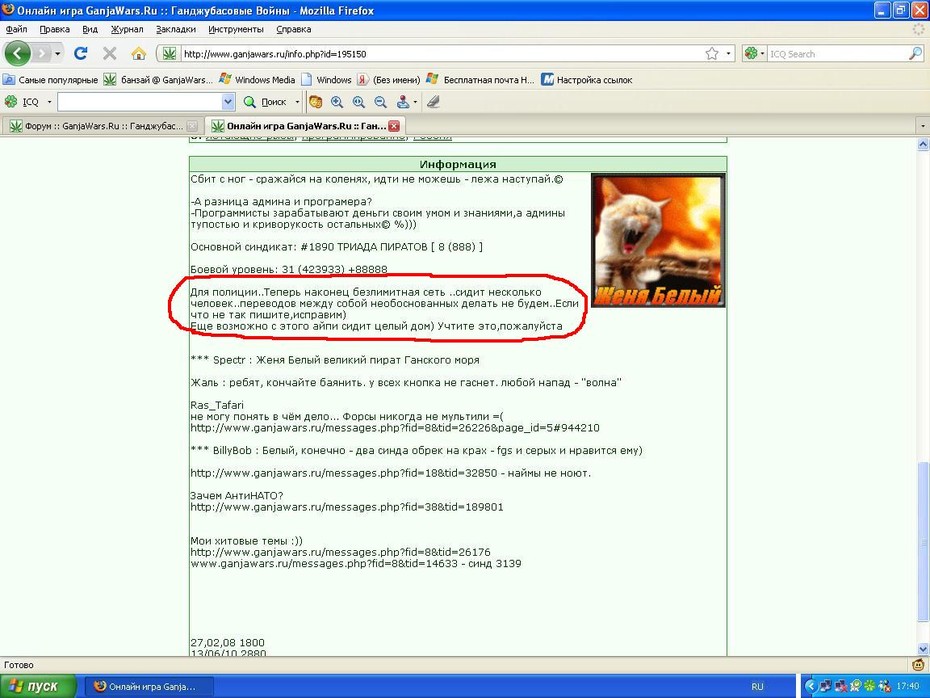Viewport: 930px width, 698px height.
Task: Open the Бесплатная почта bookmark
Action: (x=481, y=79)
